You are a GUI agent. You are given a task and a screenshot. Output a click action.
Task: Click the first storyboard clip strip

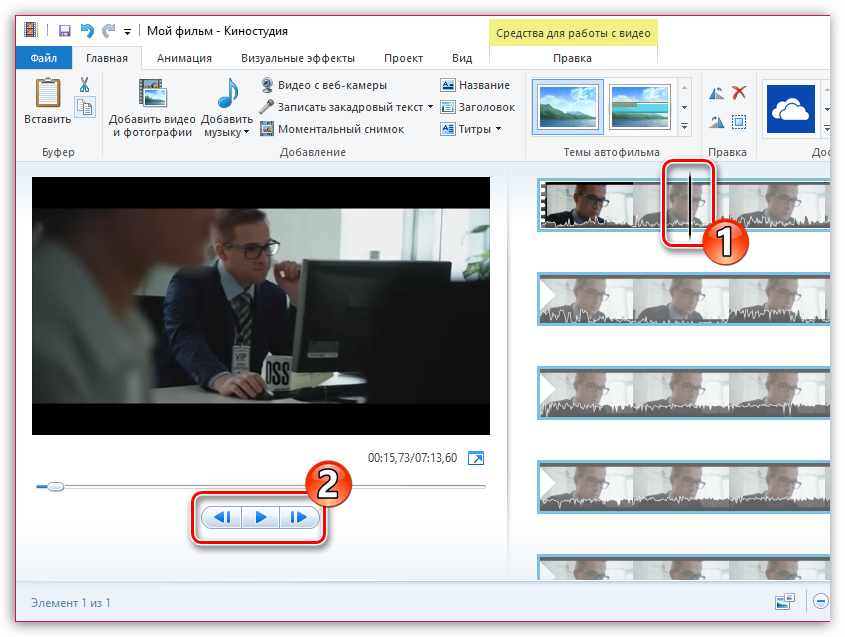pyautogui.click(x=683, y=205)
